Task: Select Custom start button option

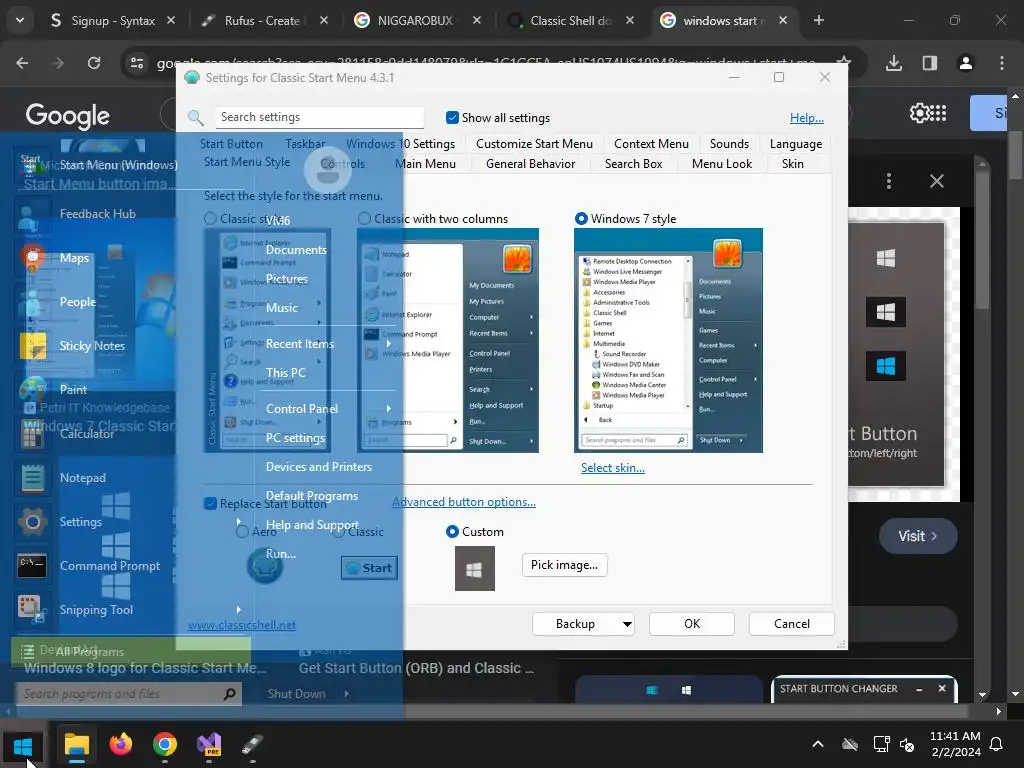Action: tap(452, 532)
